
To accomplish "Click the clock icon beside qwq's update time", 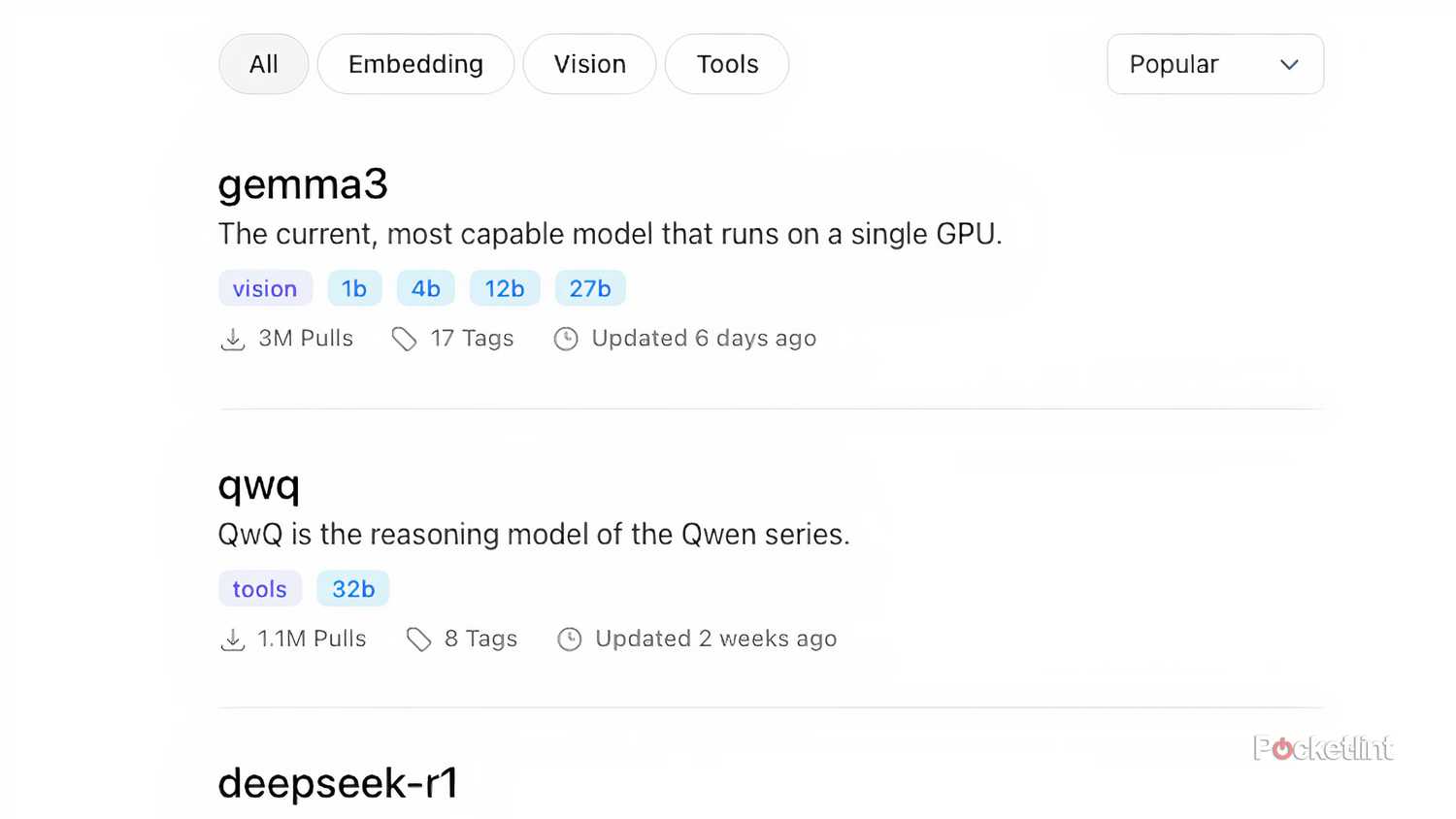I will point(569,639).
